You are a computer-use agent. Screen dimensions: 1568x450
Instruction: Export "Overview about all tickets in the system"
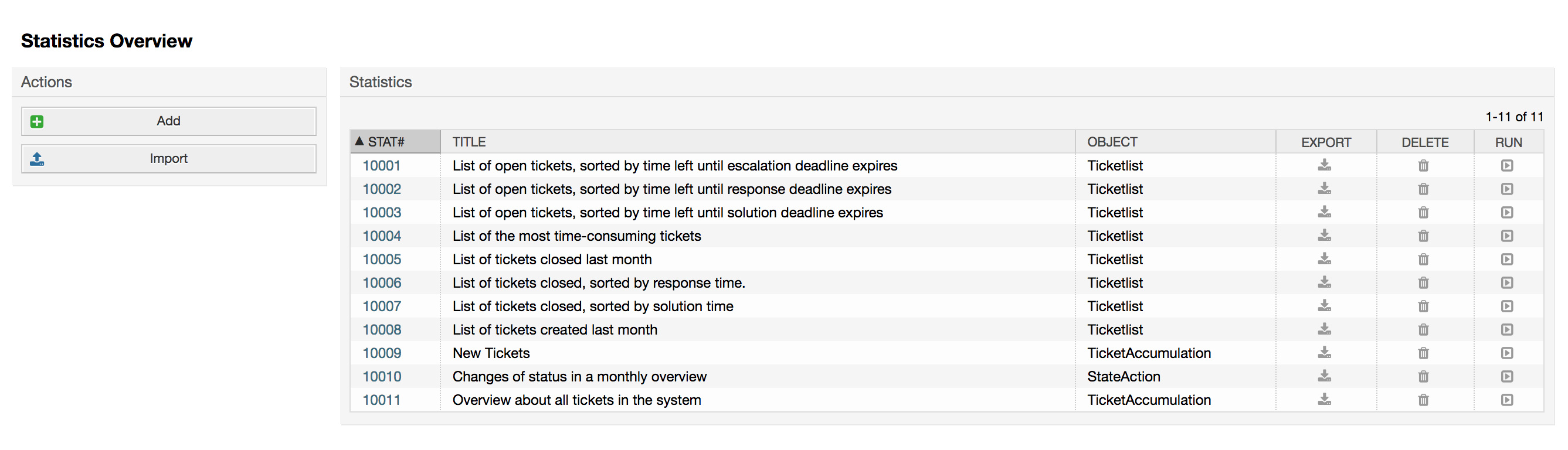1325,400
